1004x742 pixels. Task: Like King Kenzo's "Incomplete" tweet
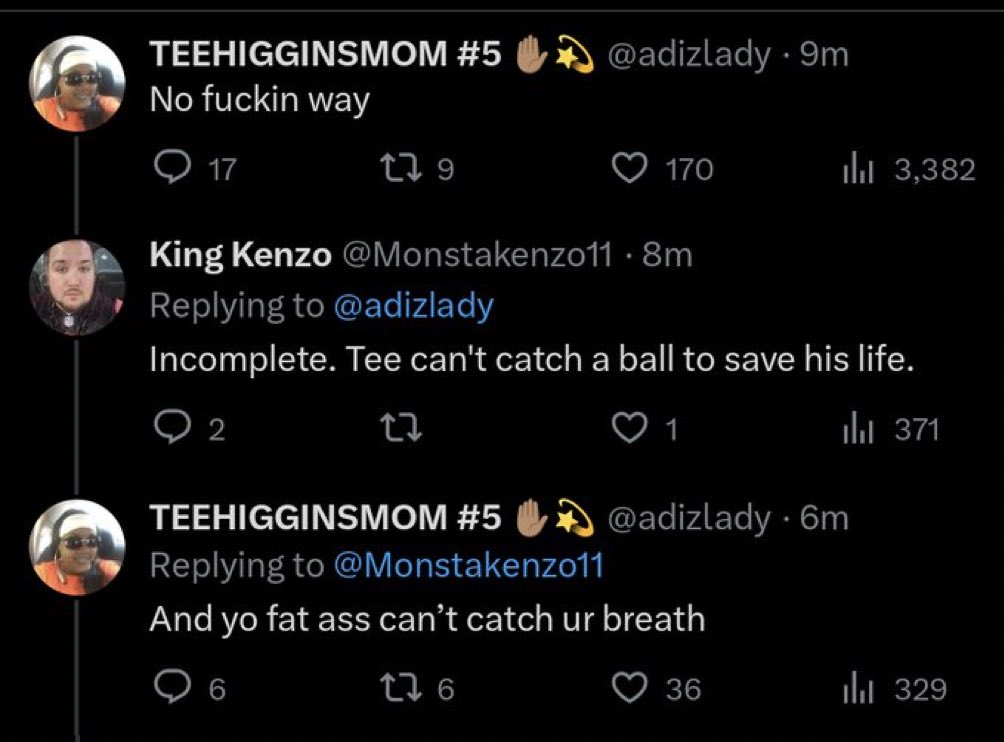click(631, 429)
